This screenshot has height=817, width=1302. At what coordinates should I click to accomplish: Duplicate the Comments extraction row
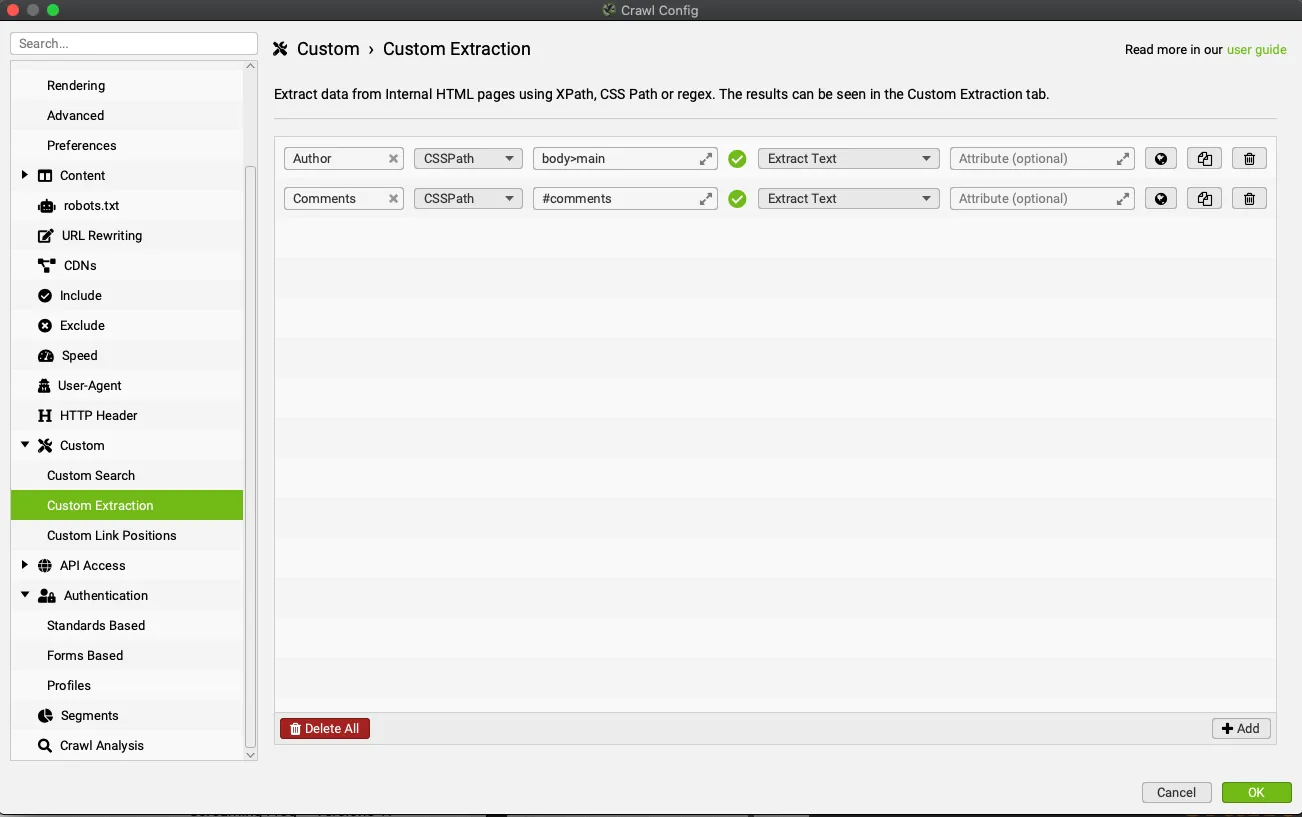[1204, 199]
